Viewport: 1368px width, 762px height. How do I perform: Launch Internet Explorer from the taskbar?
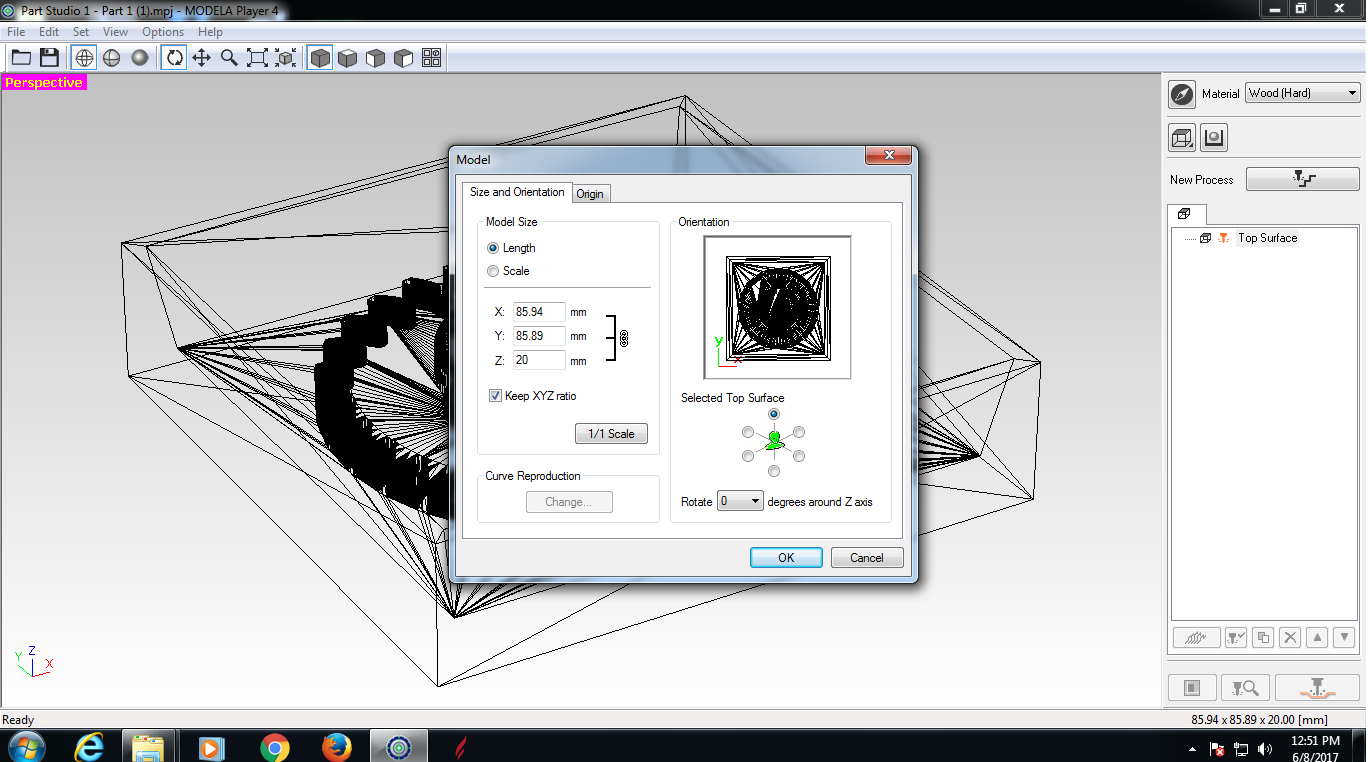coord(91,747)
